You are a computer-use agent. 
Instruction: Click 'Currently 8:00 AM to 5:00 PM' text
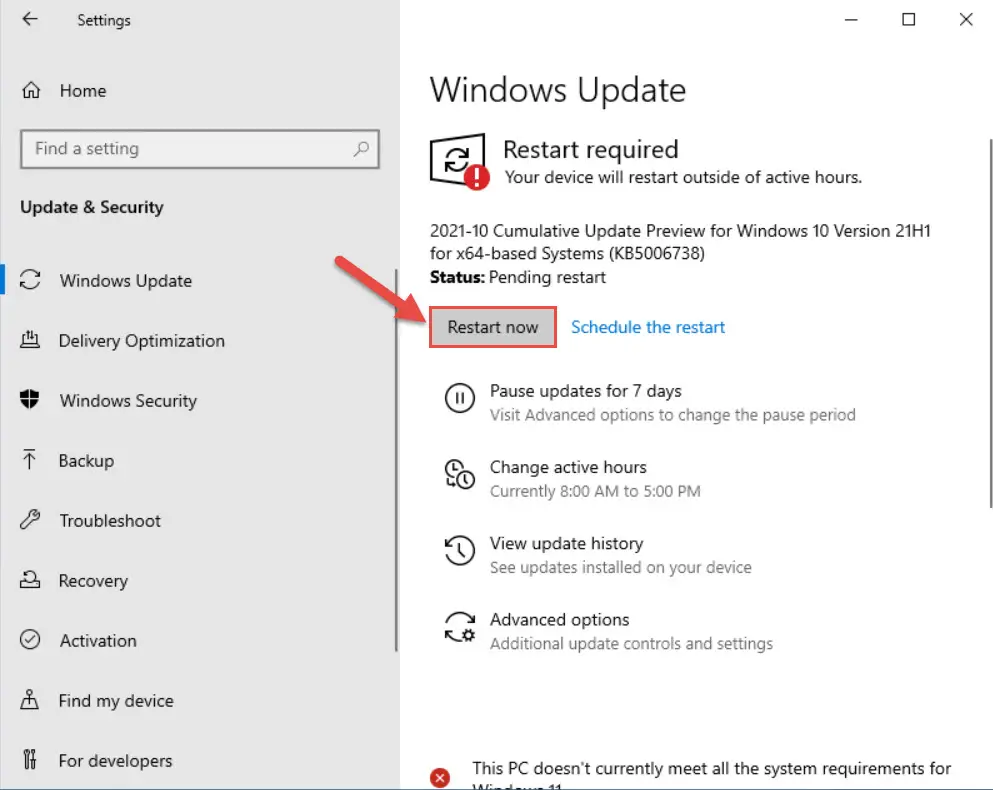click(595, 491)
